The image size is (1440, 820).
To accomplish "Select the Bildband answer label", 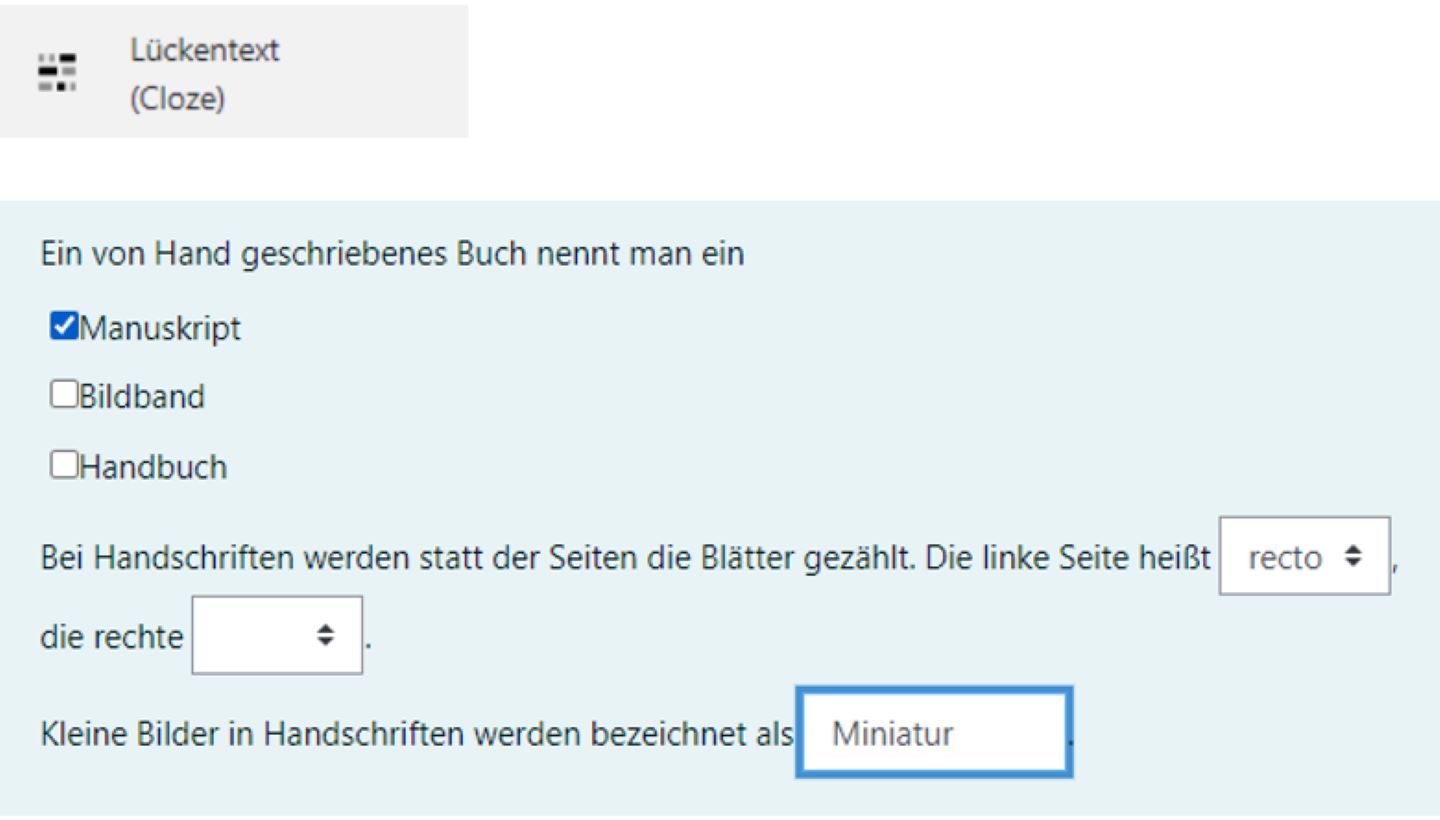I will pos(142,396).
